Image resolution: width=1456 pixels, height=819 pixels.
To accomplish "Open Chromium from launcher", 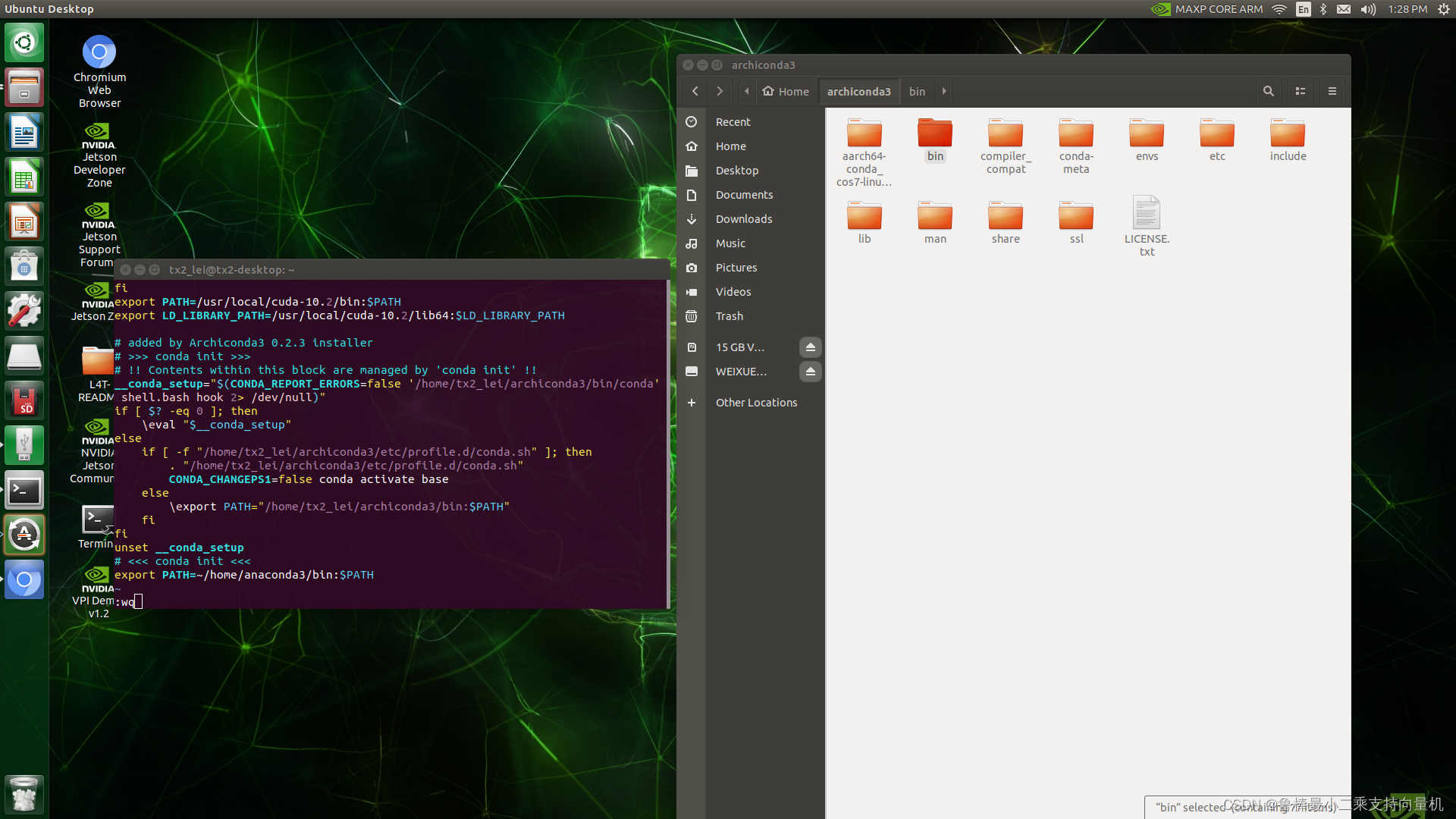I will click(x=24, y=580).
